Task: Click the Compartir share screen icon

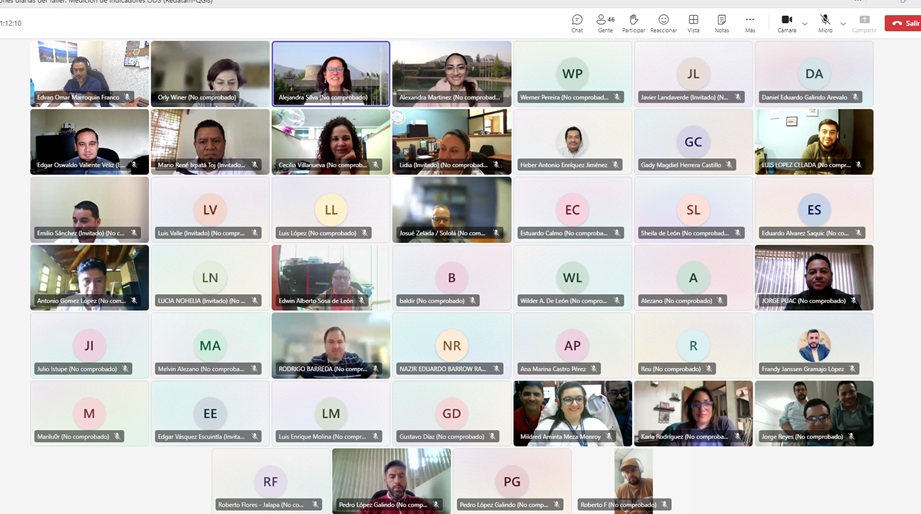Action: [x=864, y=22]
